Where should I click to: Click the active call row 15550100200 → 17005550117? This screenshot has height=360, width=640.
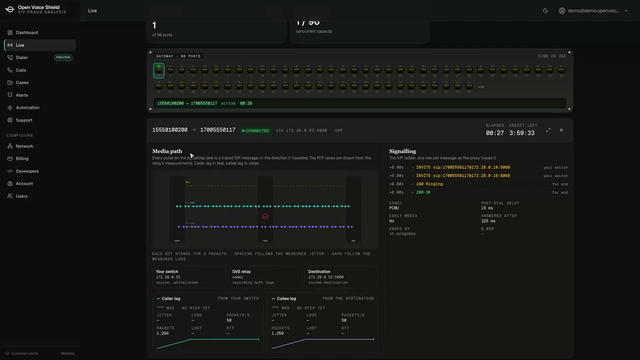coord(360,103)
